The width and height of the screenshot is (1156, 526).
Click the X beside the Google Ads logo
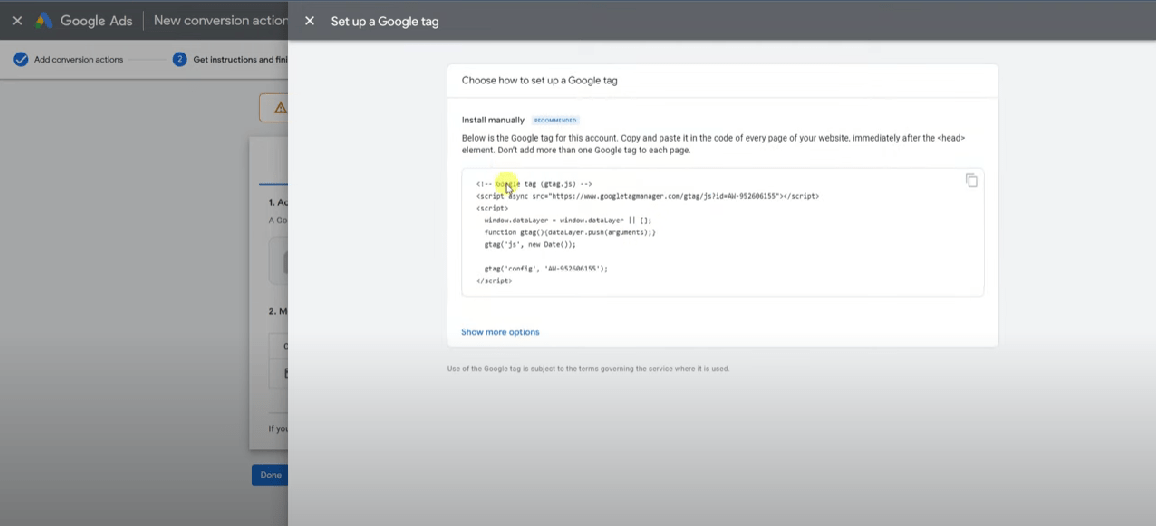point(17,21)
